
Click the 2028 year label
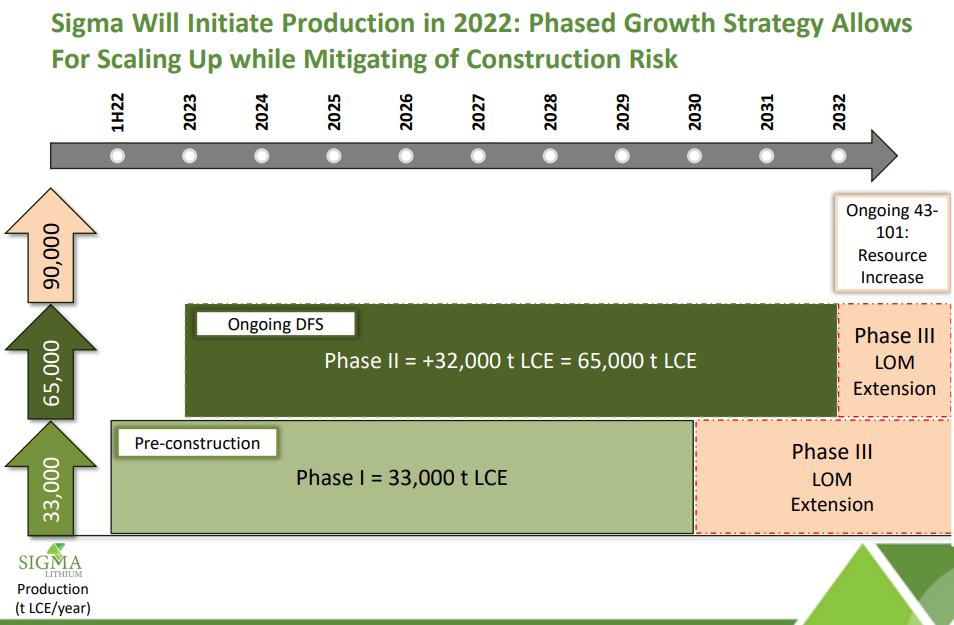[550, 113]
